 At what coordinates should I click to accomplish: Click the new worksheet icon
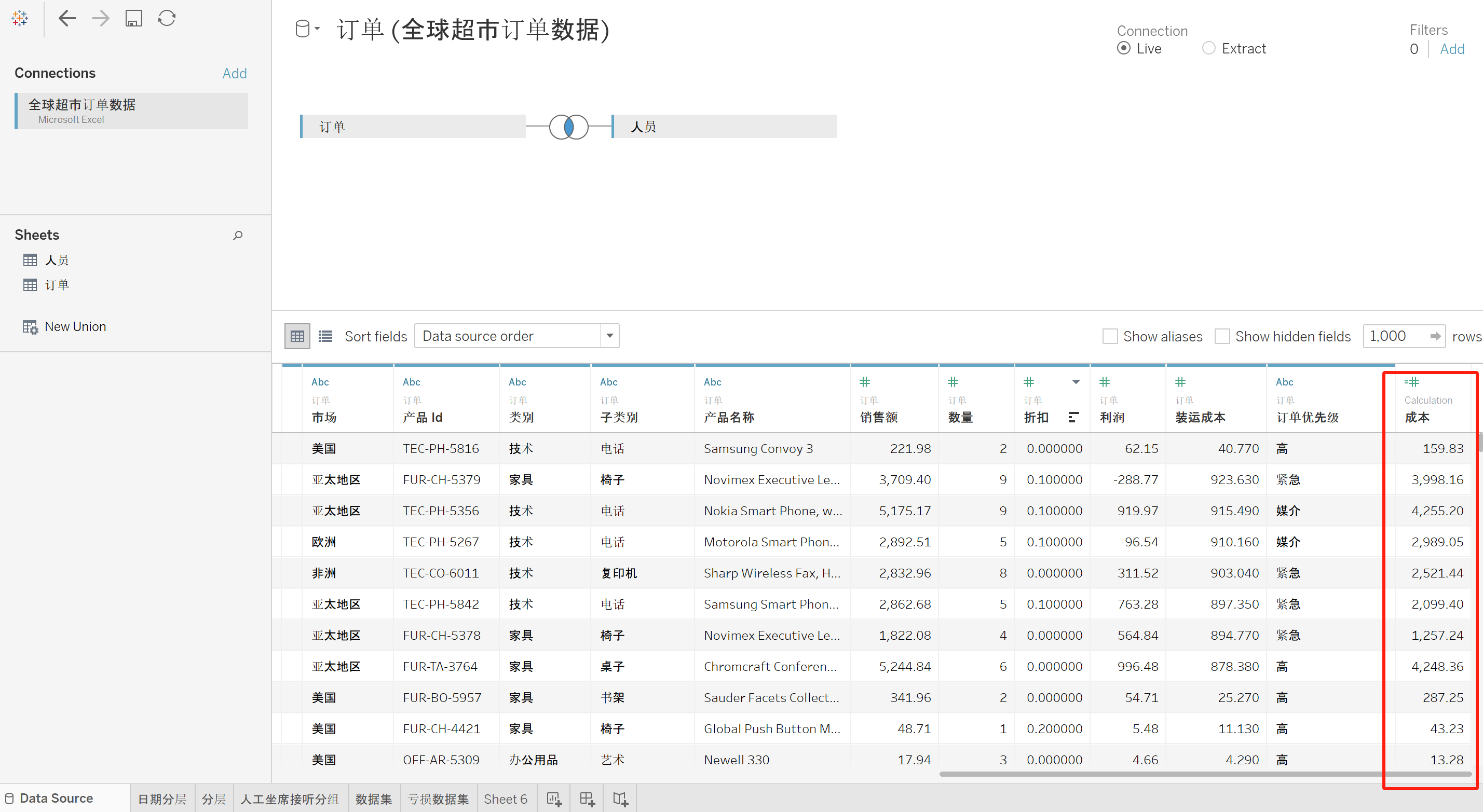pos(554,799)
